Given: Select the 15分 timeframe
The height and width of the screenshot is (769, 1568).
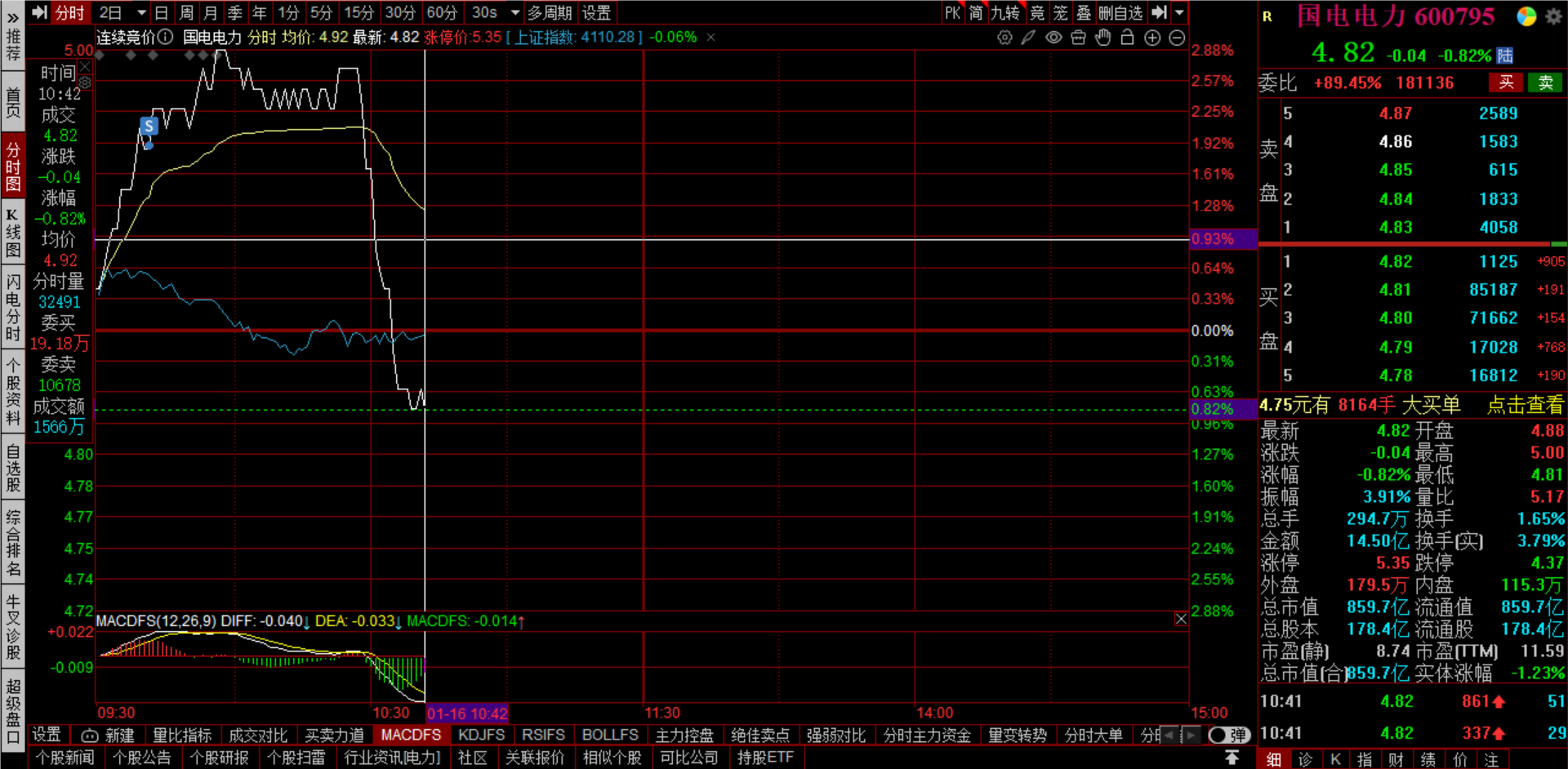Looking at the screenshot, I should coord(359,13).
